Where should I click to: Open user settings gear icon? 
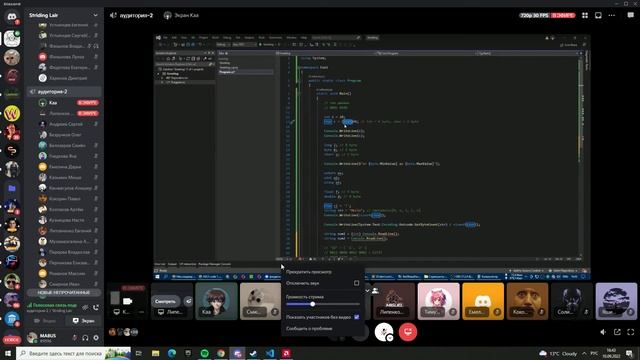tap(96, 338)
